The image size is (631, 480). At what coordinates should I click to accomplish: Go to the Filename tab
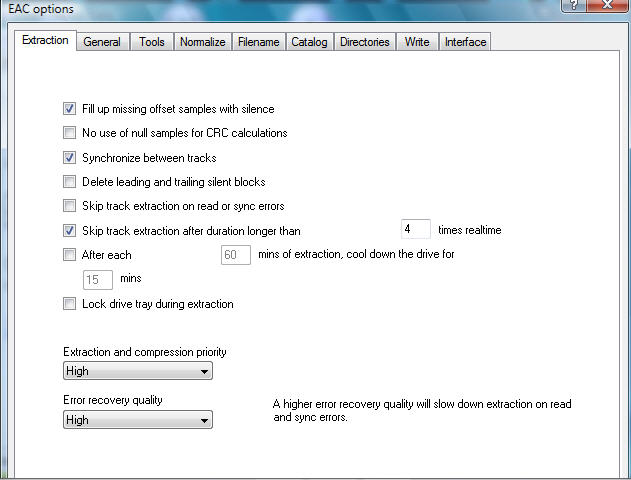[258, 41]
